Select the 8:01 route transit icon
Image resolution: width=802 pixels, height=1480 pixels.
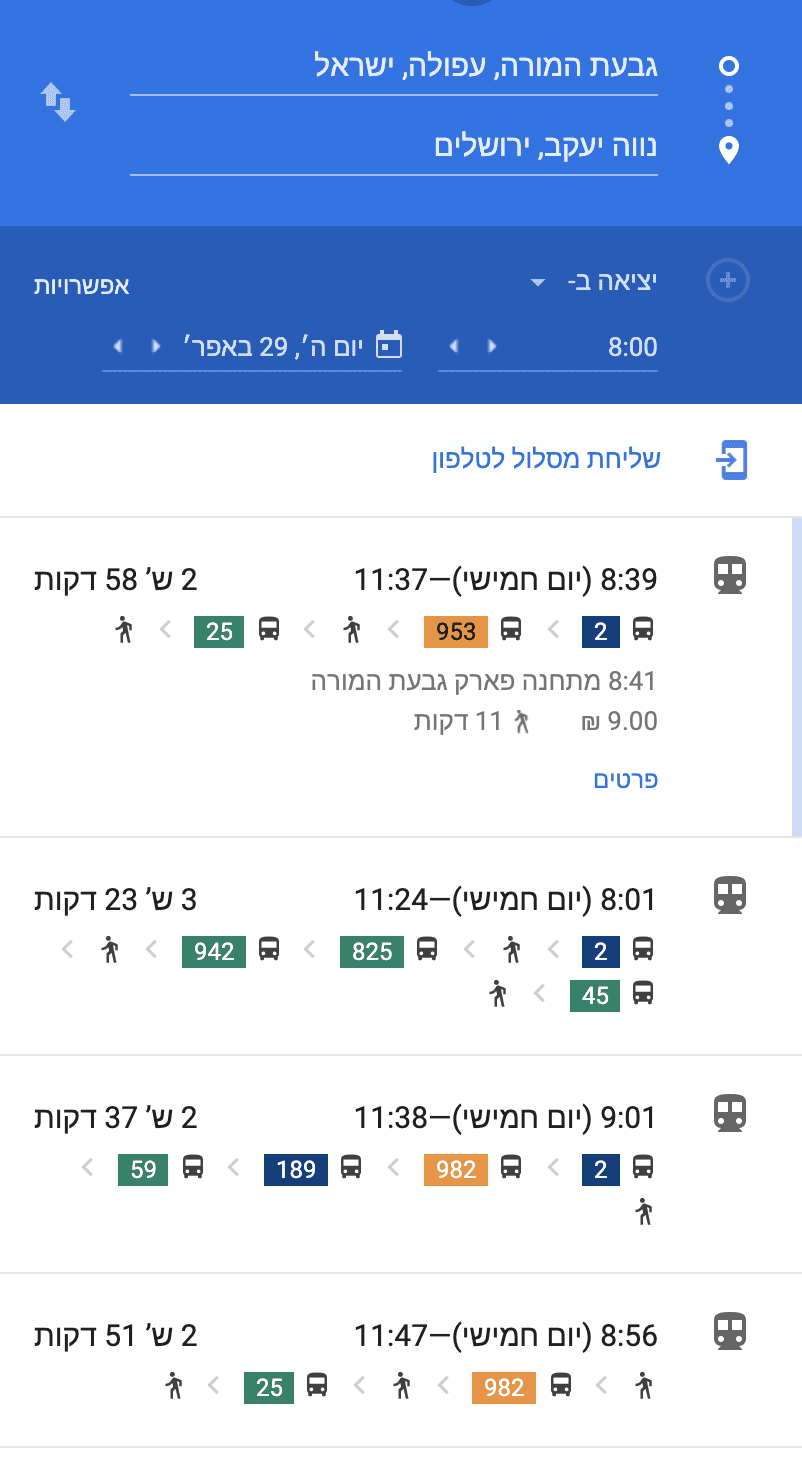[730, 895]
